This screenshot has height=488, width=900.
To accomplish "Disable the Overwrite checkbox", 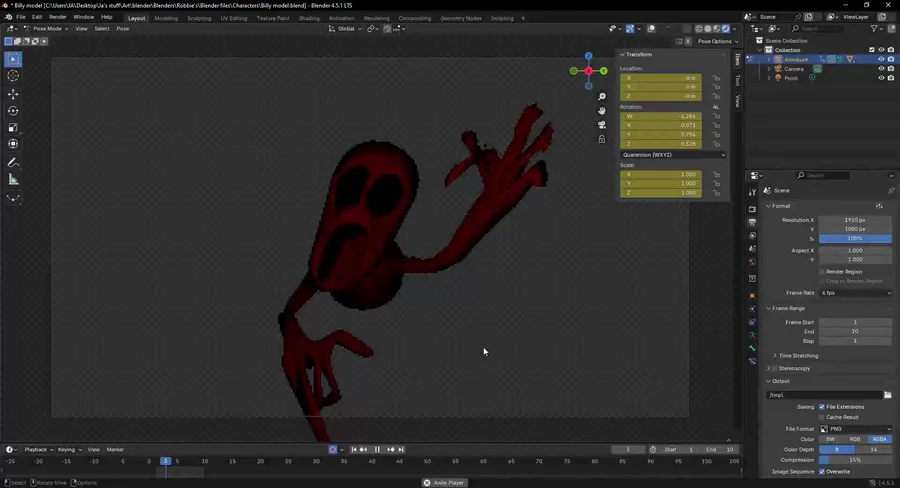I will pos(822,471).
